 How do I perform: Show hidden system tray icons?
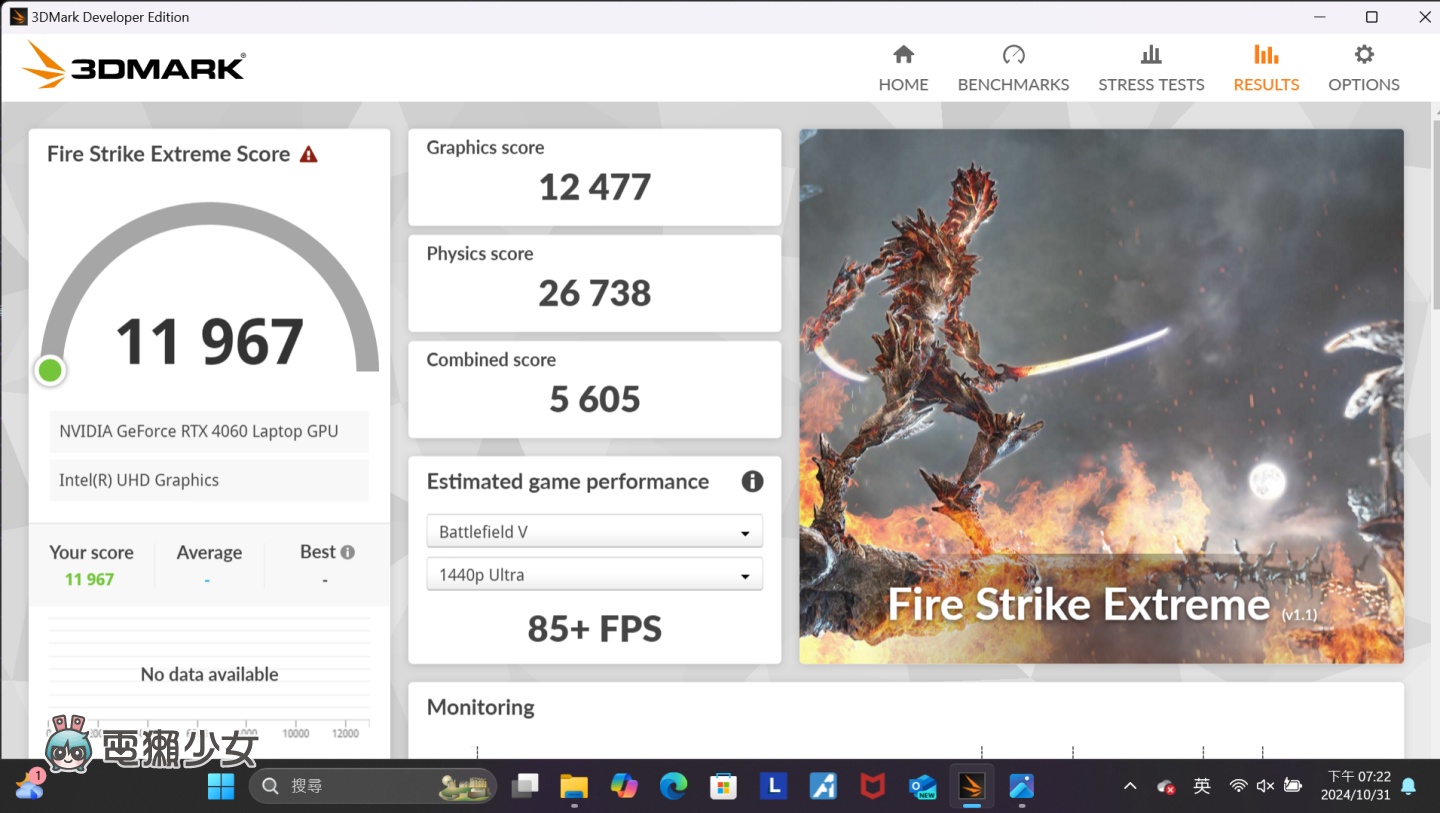tap(1130, 786)
